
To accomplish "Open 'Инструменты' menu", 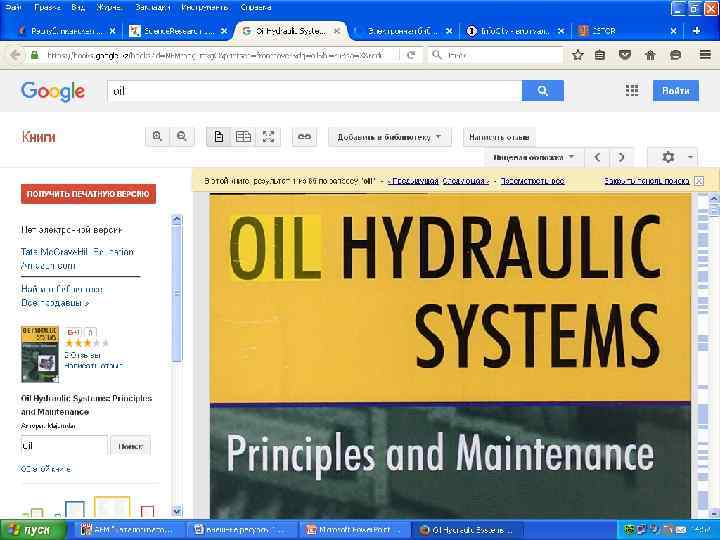I will [x=205, y=7].
